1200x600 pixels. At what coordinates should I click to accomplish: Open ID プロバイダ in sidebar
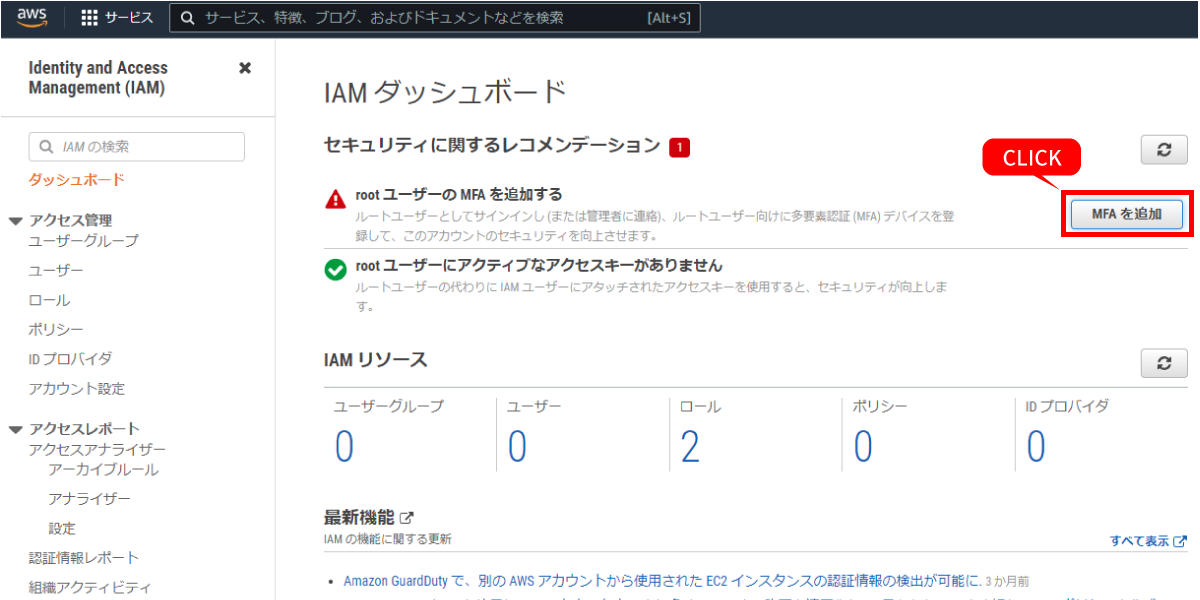[70, 358]
